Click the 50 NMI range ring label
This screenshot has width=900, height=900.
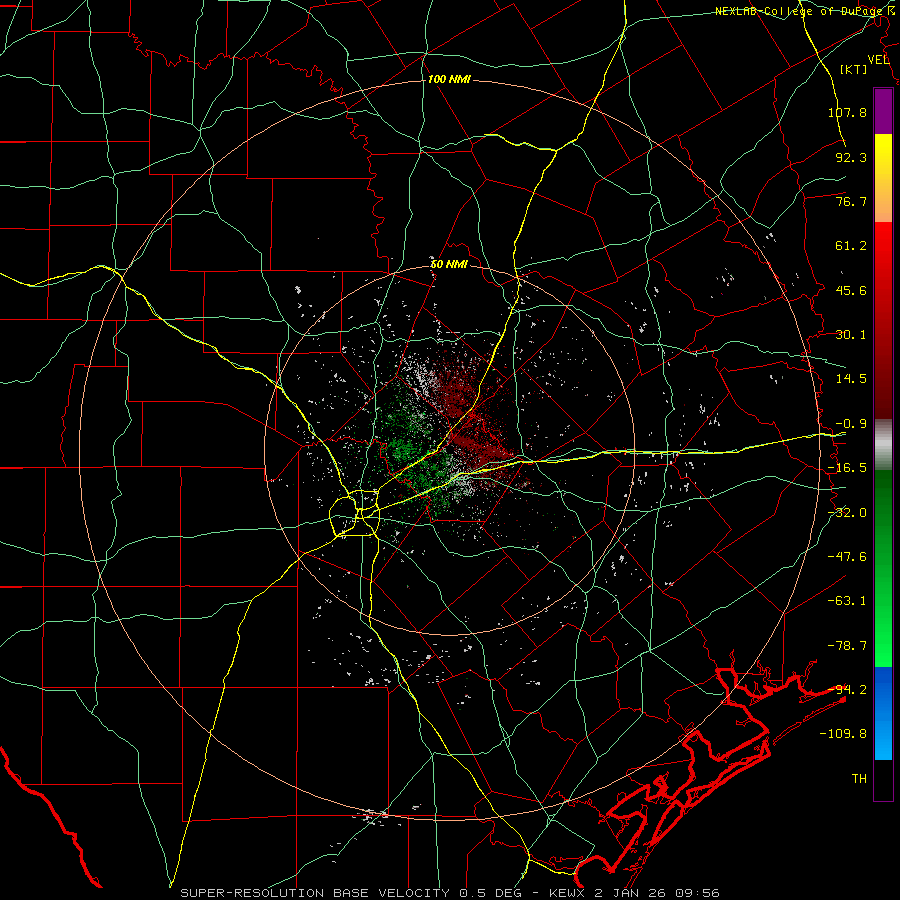[x=449, y=265]
